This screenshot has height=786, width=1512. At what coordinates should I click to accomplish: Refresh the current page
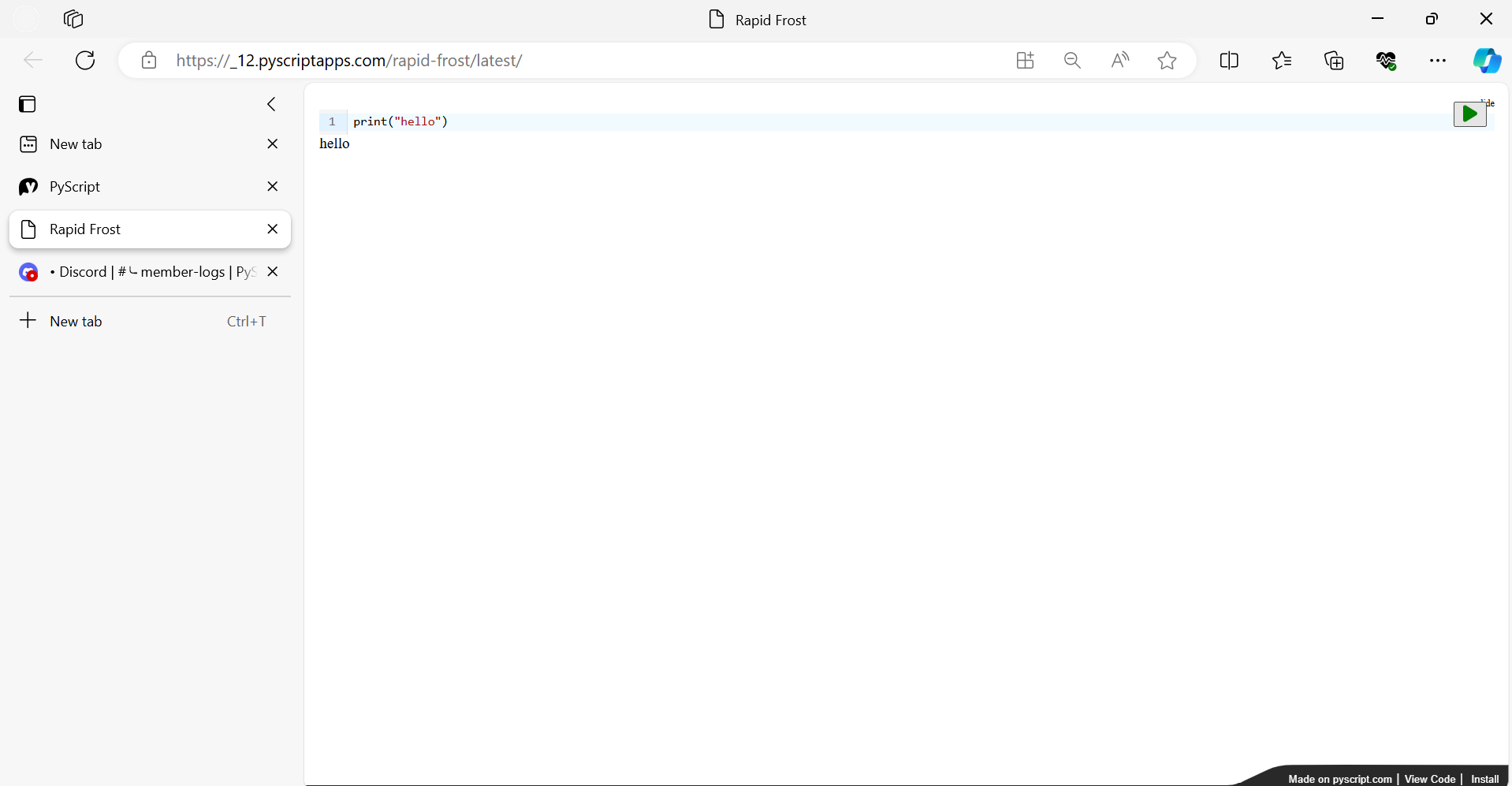(x=85, y=61)
